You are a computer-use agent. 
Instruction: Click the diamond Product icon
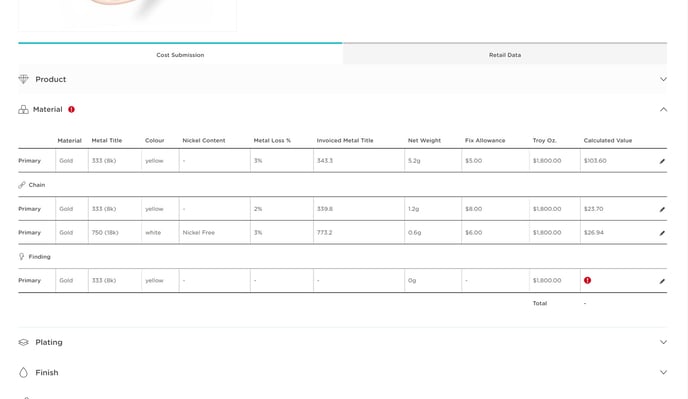[x=23, y=79]
